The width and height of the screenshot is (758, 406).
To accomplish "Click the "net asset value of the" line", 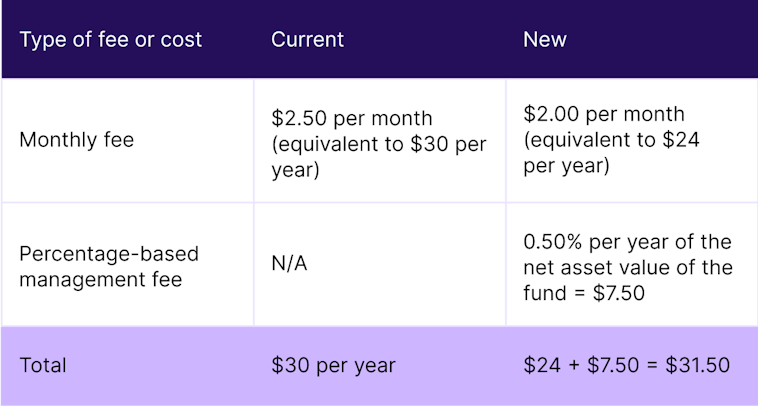I will point(627,268).
